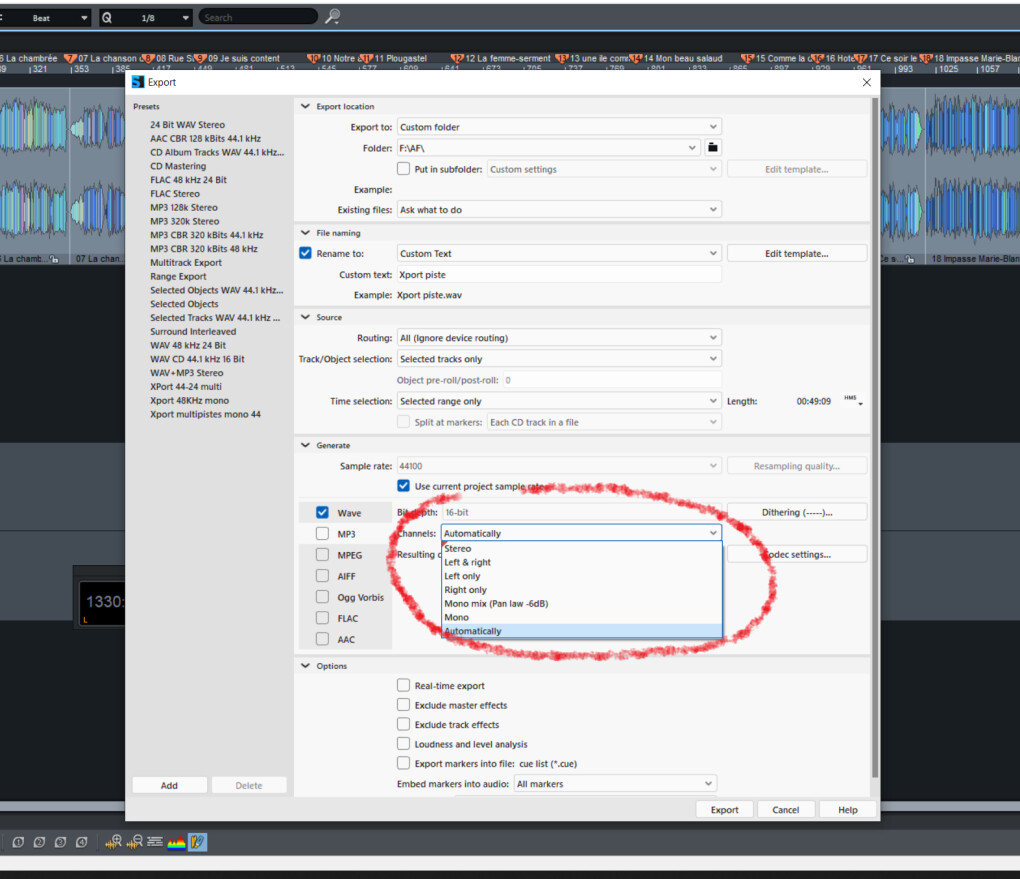Open the Rename to Custom Text dropdown
This screenshot has width=1020, height=879.
[559, 253]
